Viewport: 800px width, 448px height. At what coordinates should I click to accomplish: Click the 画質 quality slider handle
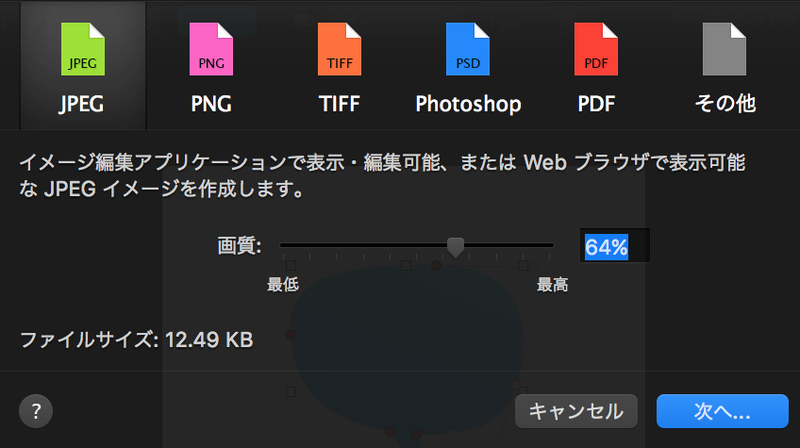(x=456, y=247)
